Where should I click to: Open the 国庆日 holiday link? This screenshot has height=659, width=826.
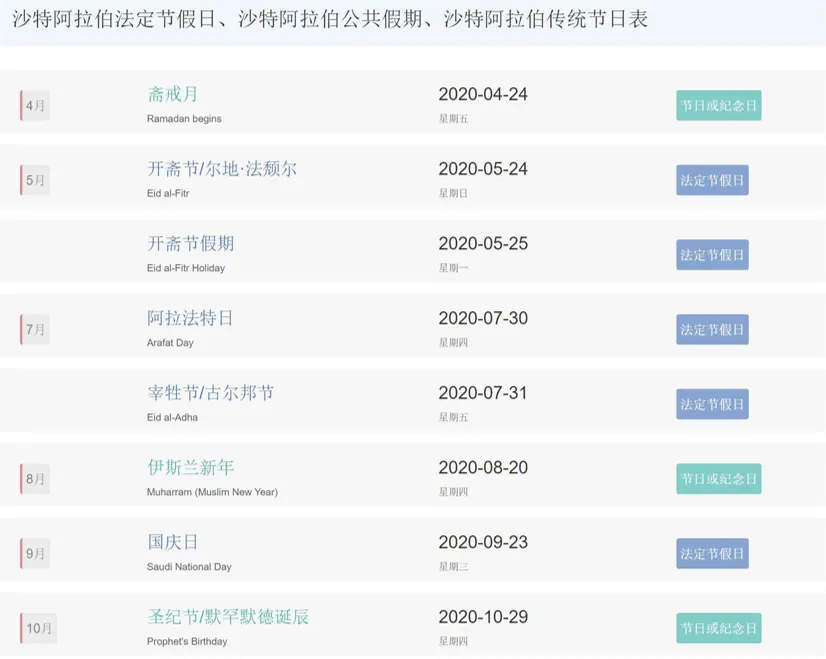tap(173, 542)
